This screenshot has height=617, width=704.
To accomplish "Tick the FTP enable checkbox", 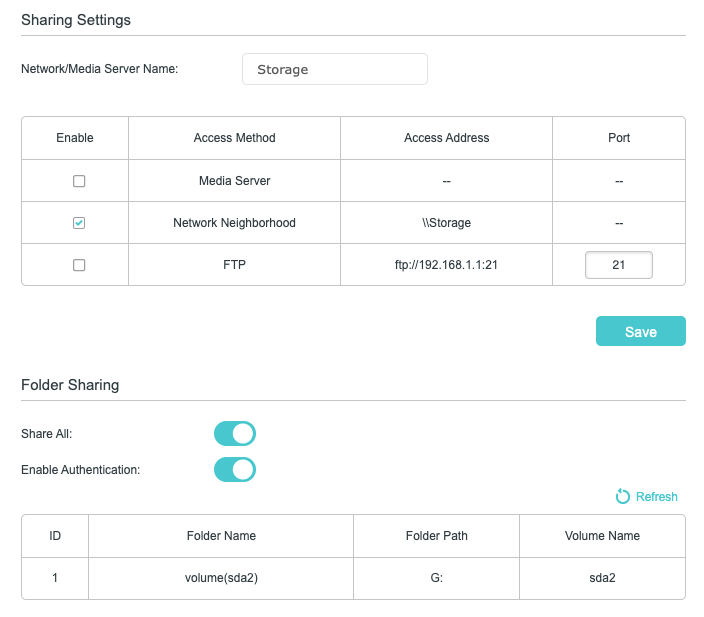I will tap(79, 265).
